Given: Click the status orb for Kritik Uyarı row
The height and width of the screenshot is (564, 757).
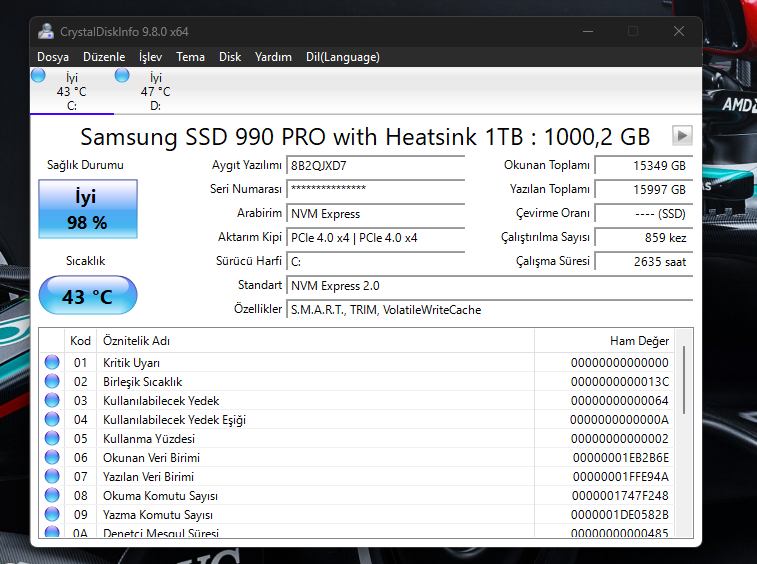Looking at the screenshot, I should click(x=52, y=362).
